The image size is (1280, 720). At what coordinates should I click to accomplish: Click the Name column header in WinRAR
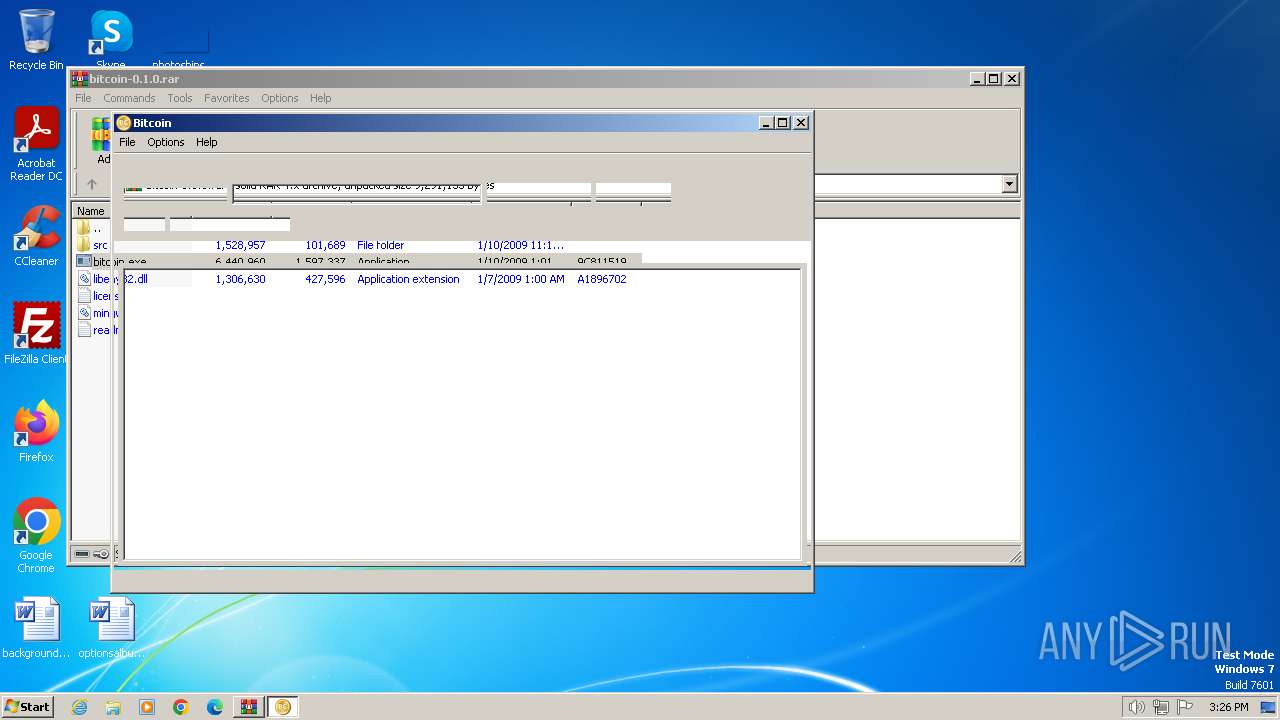[92, 211]
